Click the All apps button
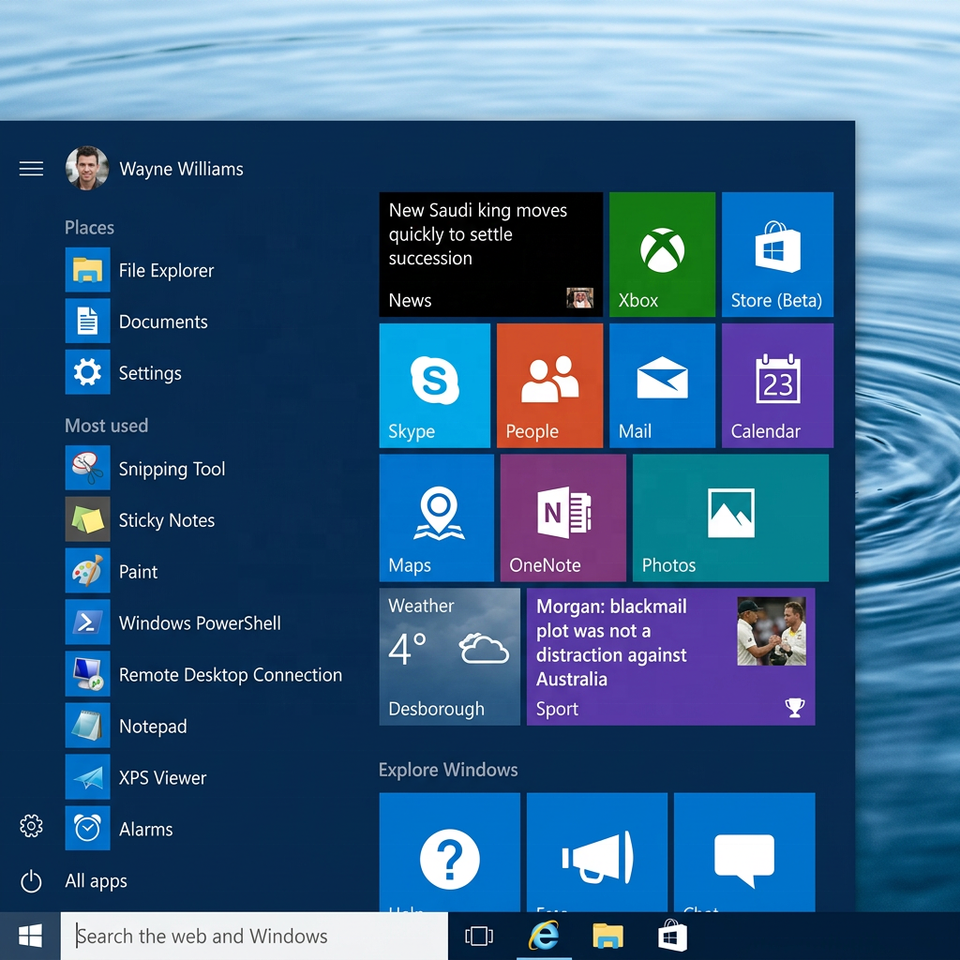 tap(96, 880)
